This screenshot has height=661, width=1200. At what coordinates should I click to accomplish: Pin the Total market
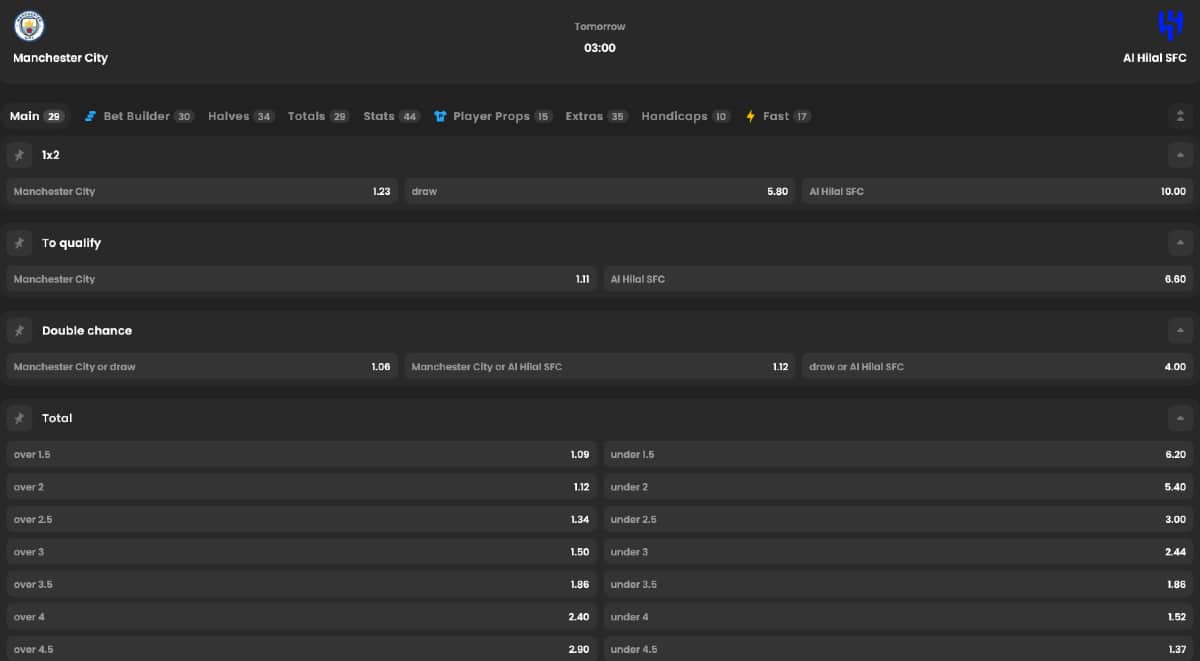pyautogui.click(x=19, y=418)
